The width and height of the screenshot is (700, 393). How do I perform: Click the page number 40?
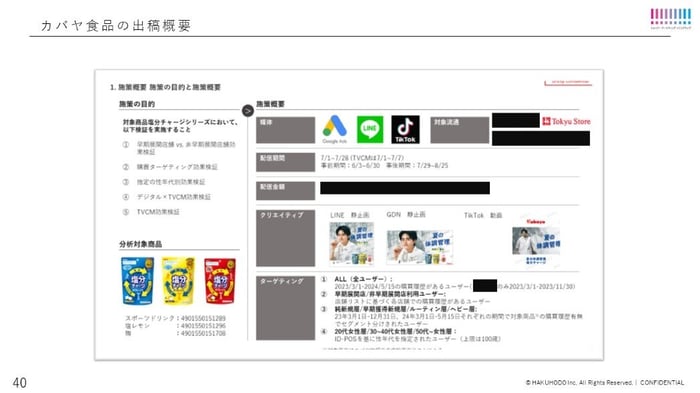[20, 383]
